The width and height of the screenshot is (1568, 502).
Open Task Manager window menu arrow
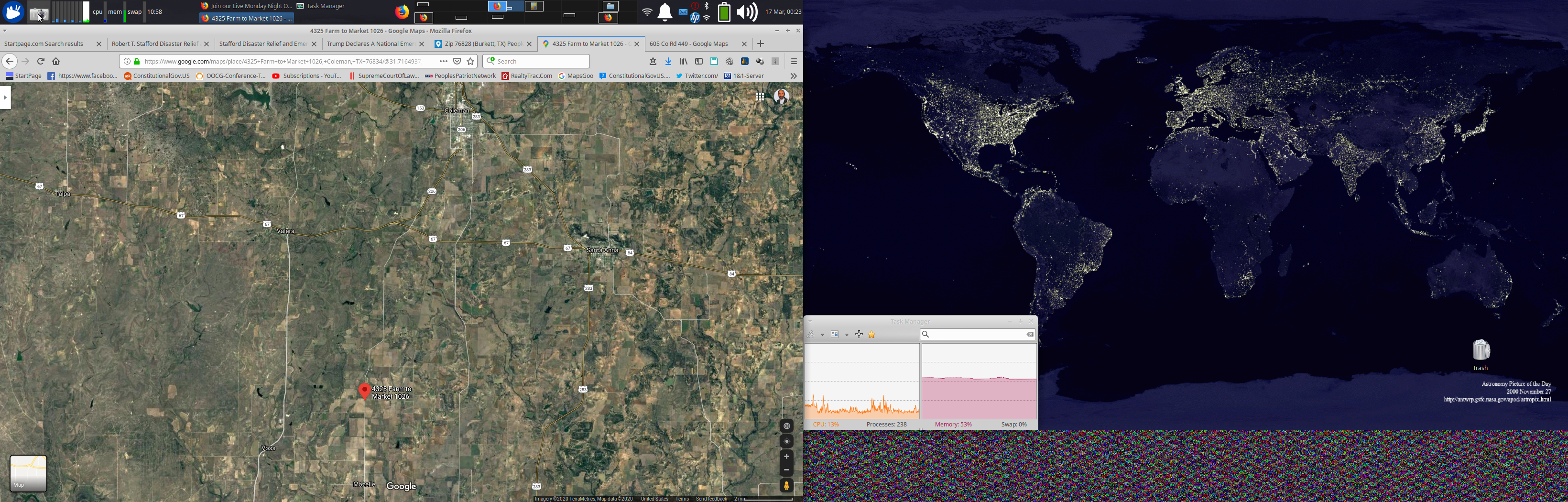[x=810, y=321]
